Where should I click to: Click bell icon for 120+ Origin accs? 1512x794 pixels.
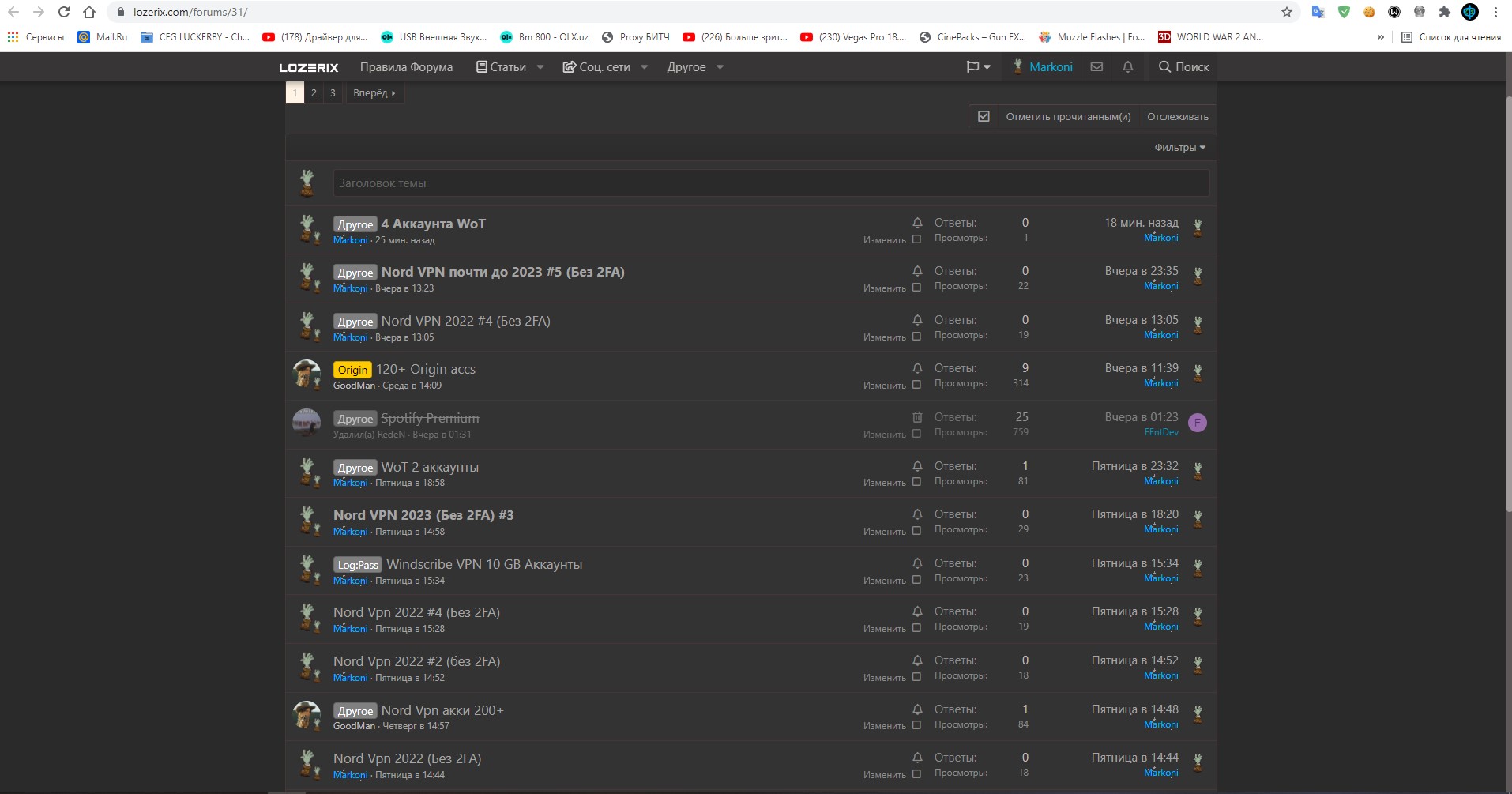pos(917,368)
